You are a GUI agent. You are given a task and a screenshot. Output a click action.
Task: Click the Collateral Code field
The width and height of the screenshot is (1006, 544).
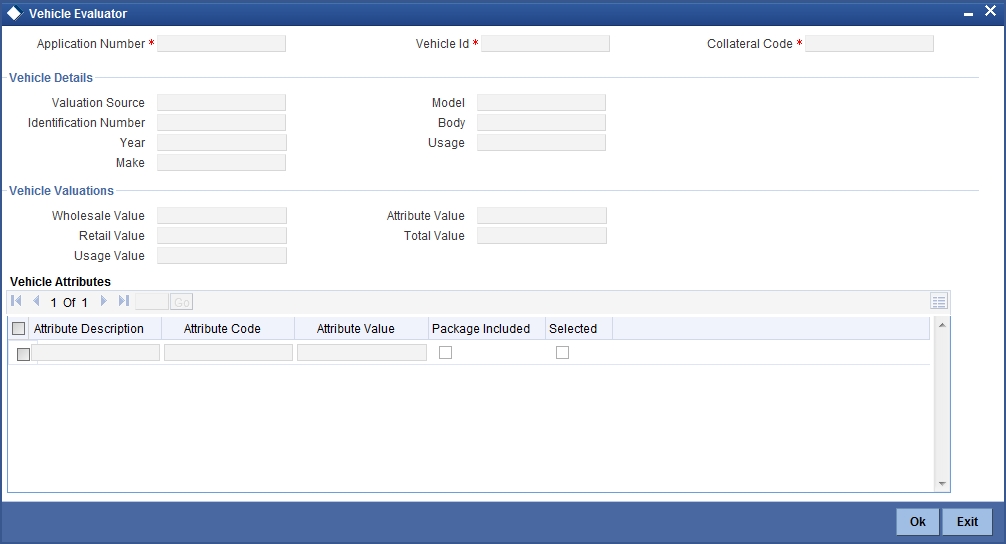pyautogui.click(x=869, y=44)
